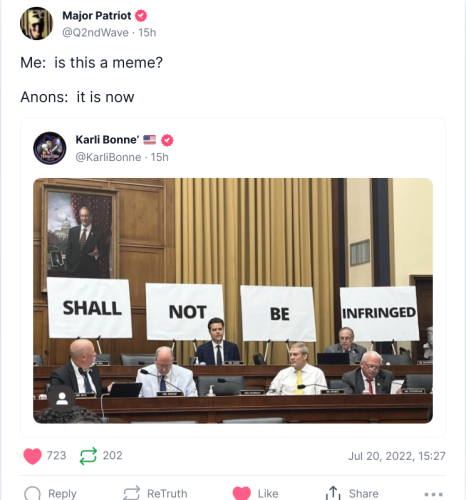Open Major Patriot's profile avatar
This screenshot has height=500, width=466.
[36, 24]
